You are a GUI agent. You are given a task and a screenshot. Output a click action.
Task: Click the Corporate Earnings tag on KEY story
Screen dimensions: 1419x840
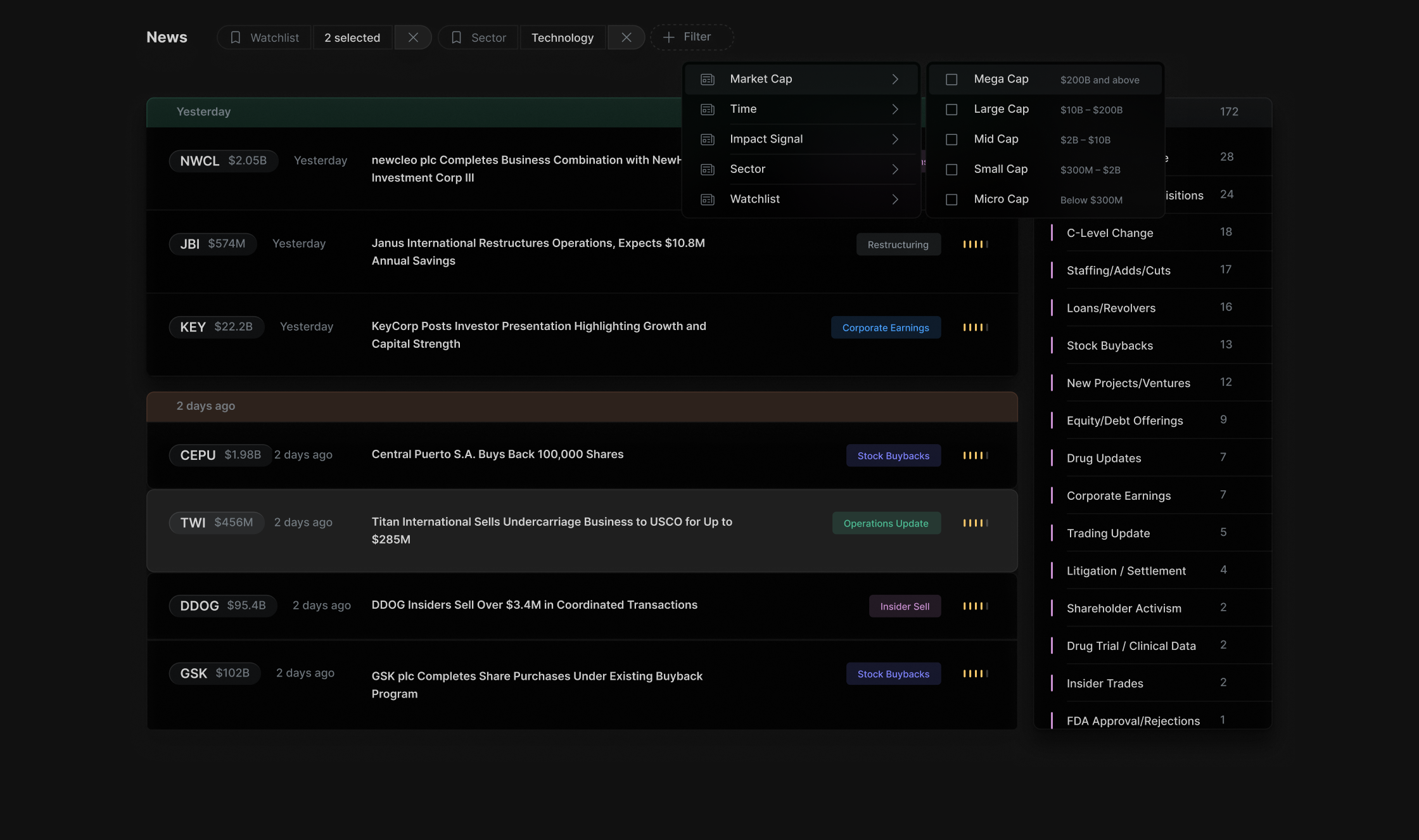point(886,328)
